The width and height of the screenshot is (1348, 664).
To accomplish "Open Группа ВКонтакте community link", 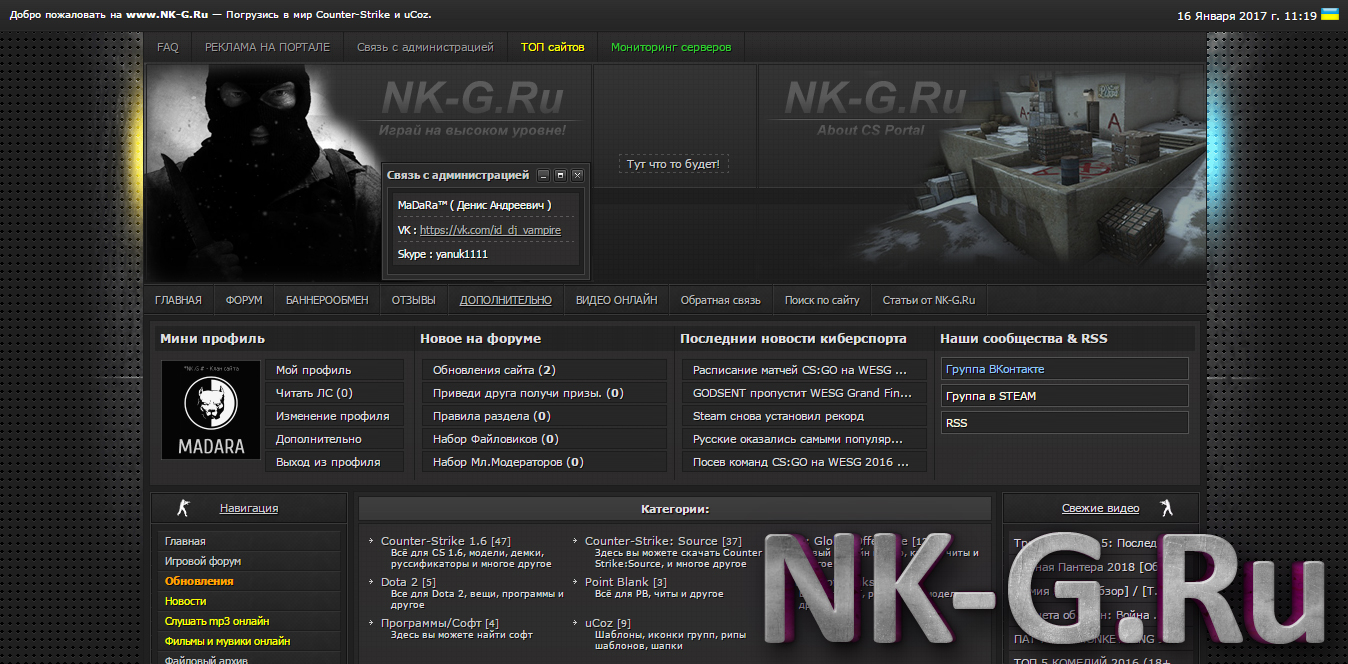I will [1064, 369].
